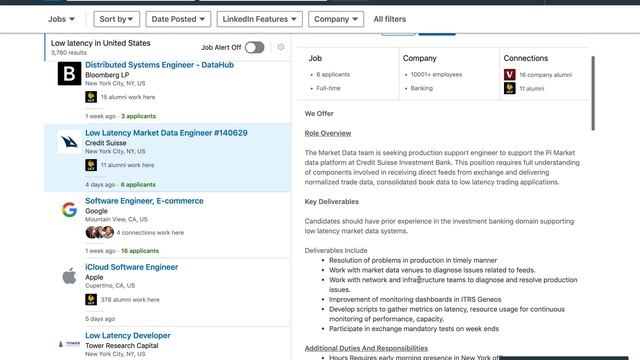The image size is (640, 360).
Task: Open All filters
Action: (390, 19)
